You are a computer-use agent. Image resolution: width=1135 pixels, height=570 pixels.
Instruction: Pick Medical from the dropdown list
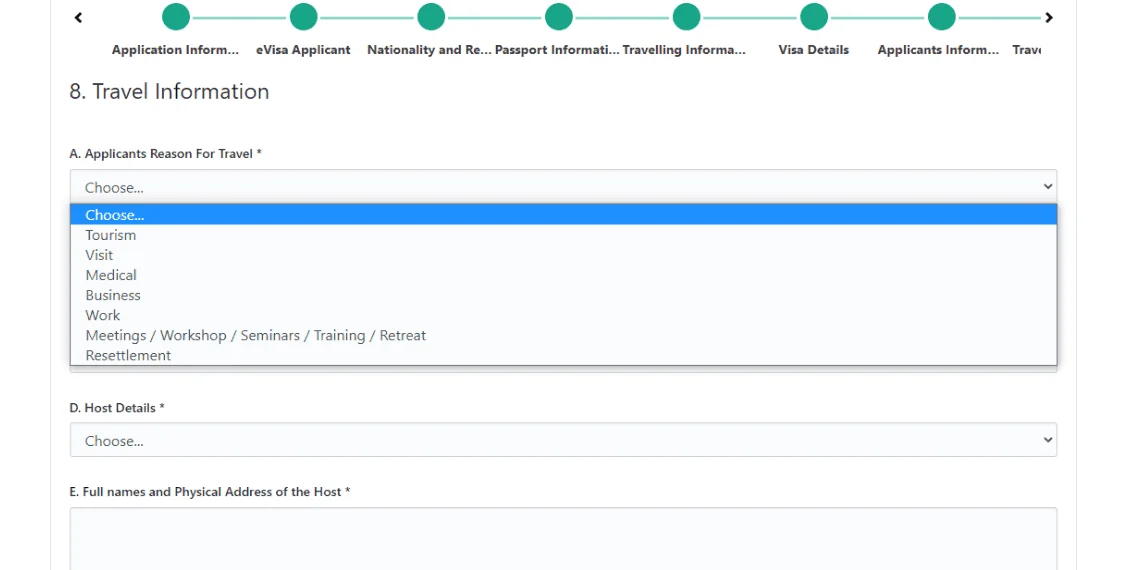111,275
